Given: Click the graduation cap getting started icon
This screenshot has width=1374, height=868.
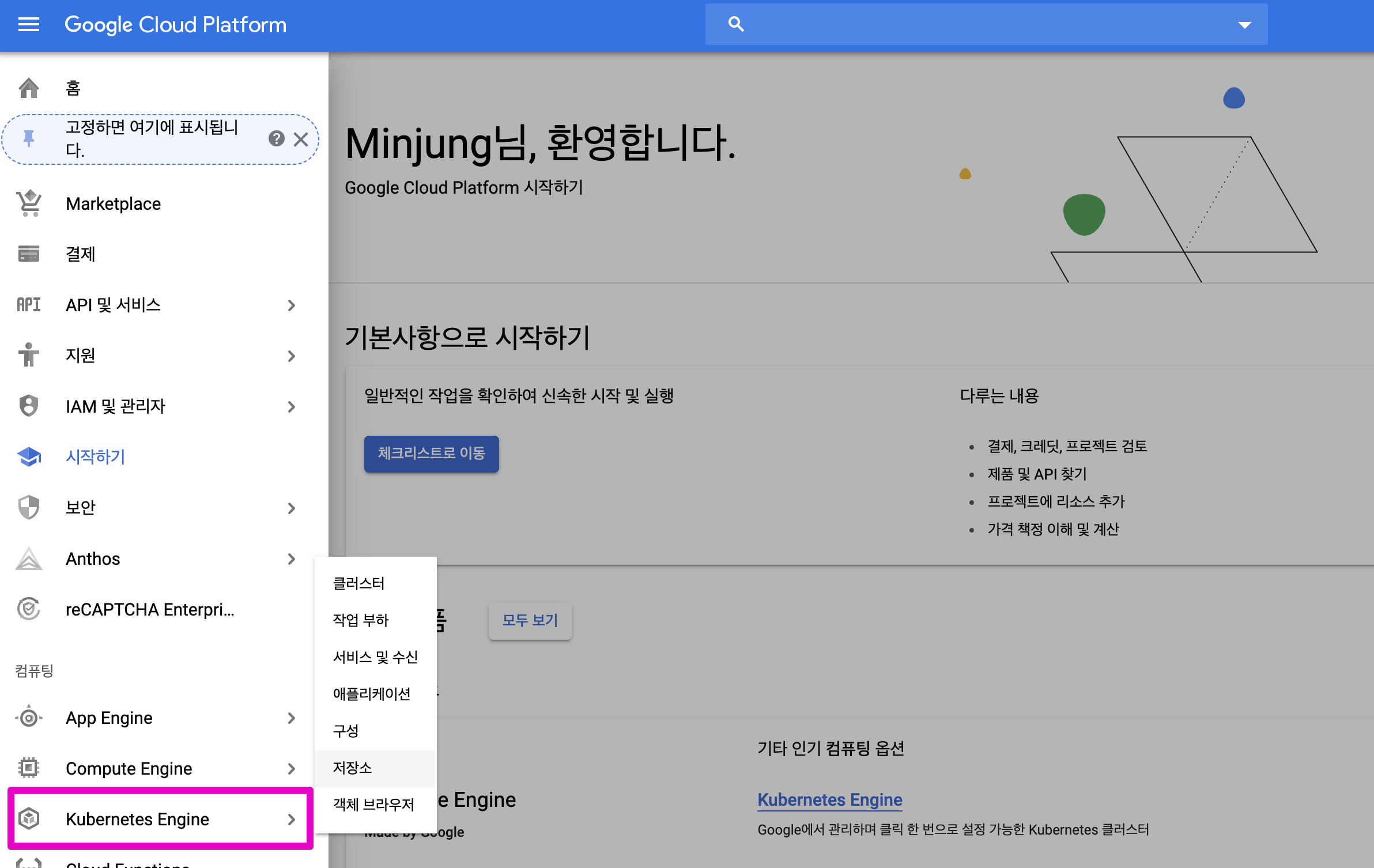Looking at the screenshot, I should 29,456.
